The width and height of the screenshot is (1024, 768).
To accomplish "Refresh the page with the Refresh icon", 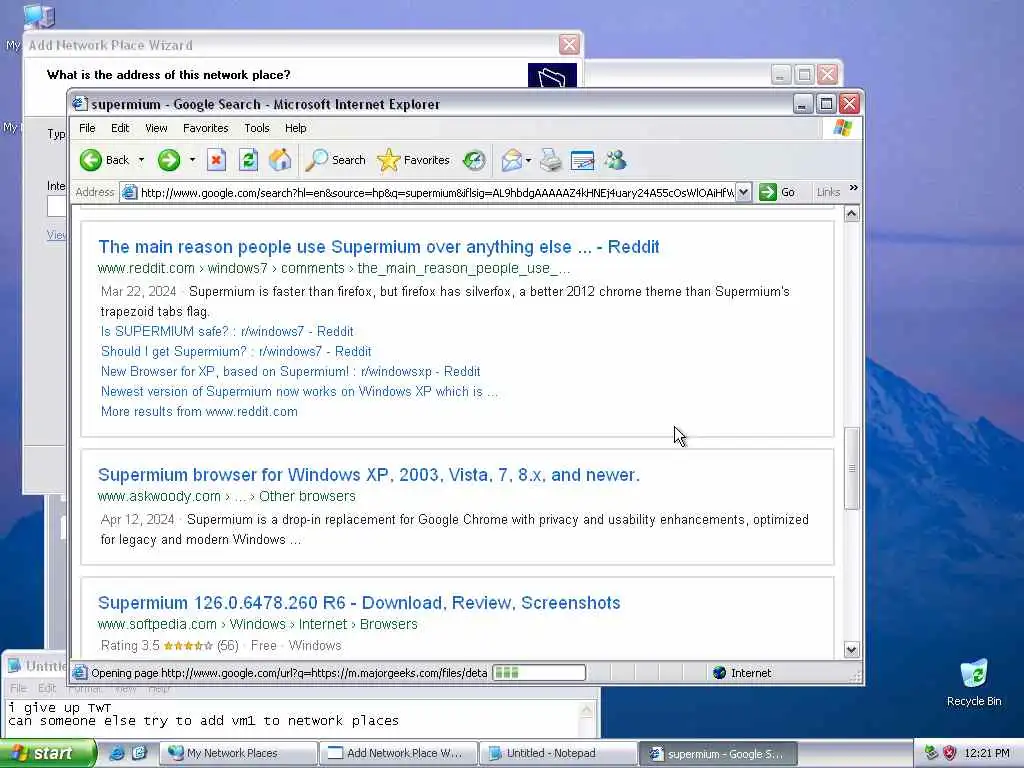I will tap(248, 160).
